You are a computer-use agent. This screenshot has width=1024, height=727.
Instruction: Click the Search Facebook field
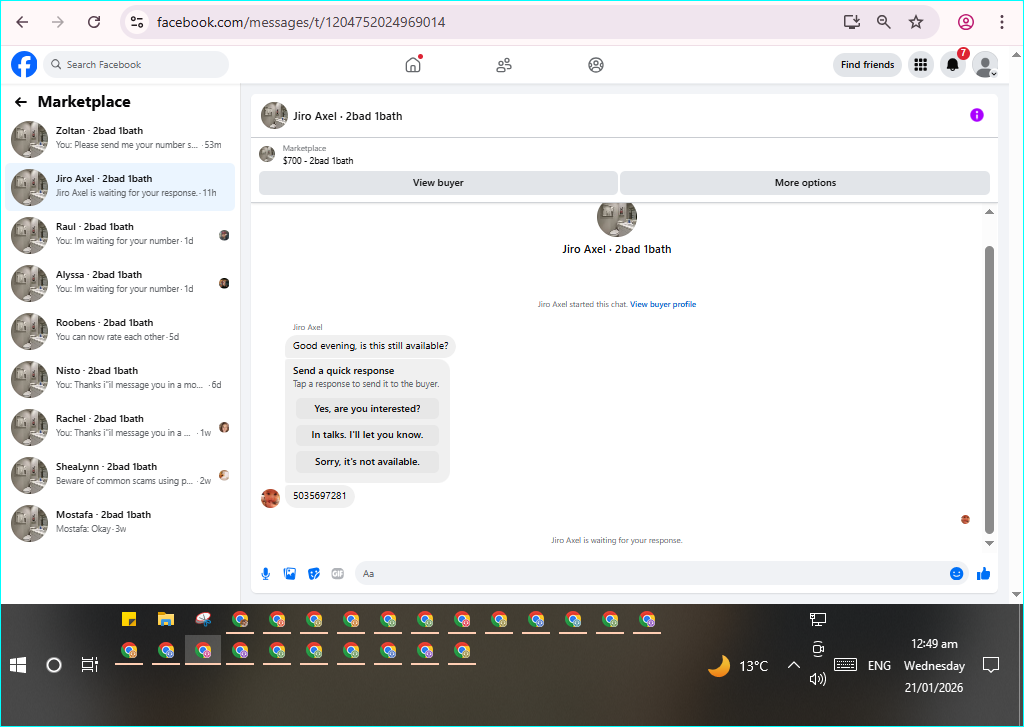(x=136, y=65)
